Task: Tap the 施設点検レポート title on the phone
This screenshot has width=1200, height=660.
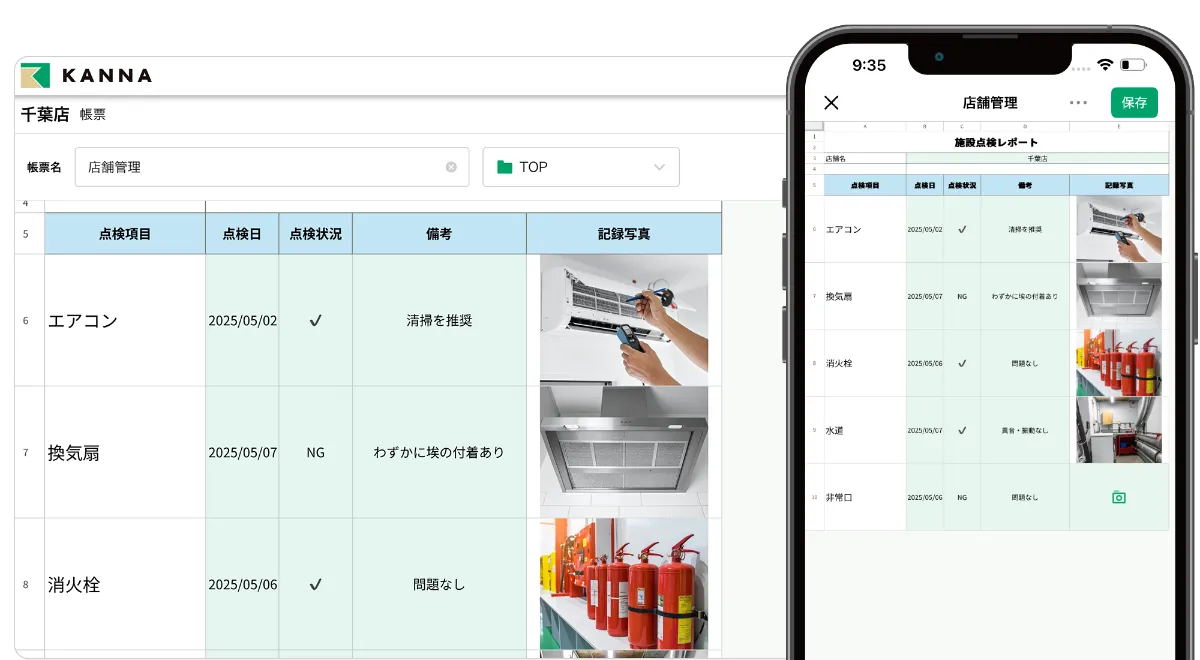Action: tap(996, 143)
